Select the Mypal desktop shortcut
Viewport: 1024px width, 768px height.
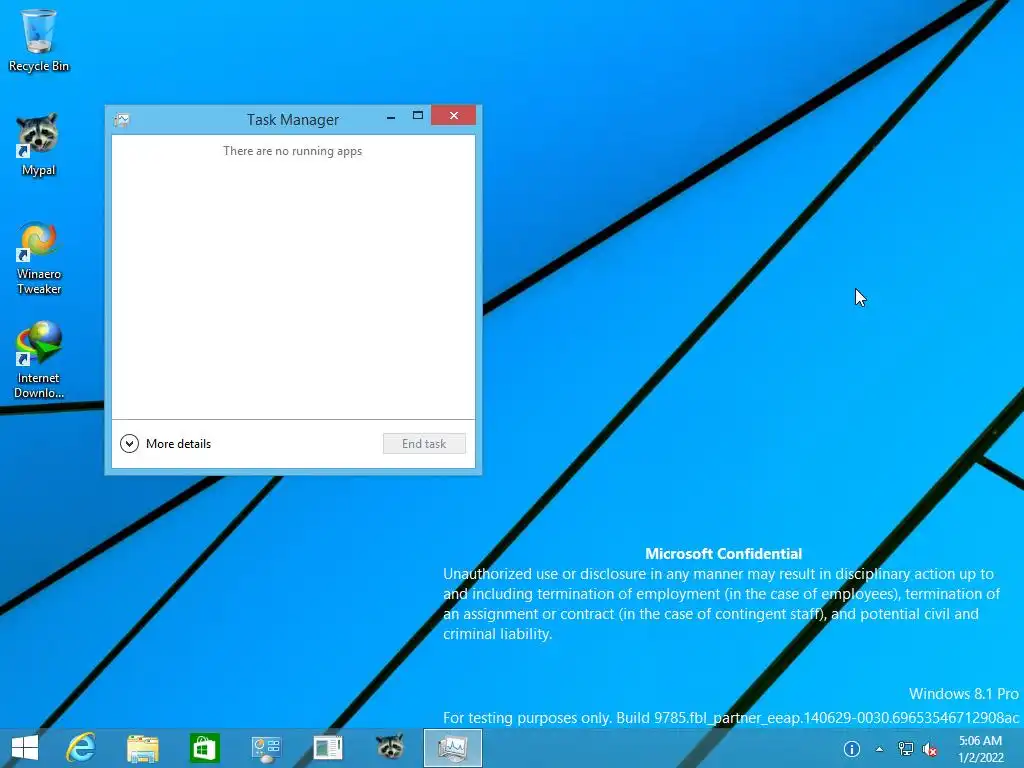39,144
